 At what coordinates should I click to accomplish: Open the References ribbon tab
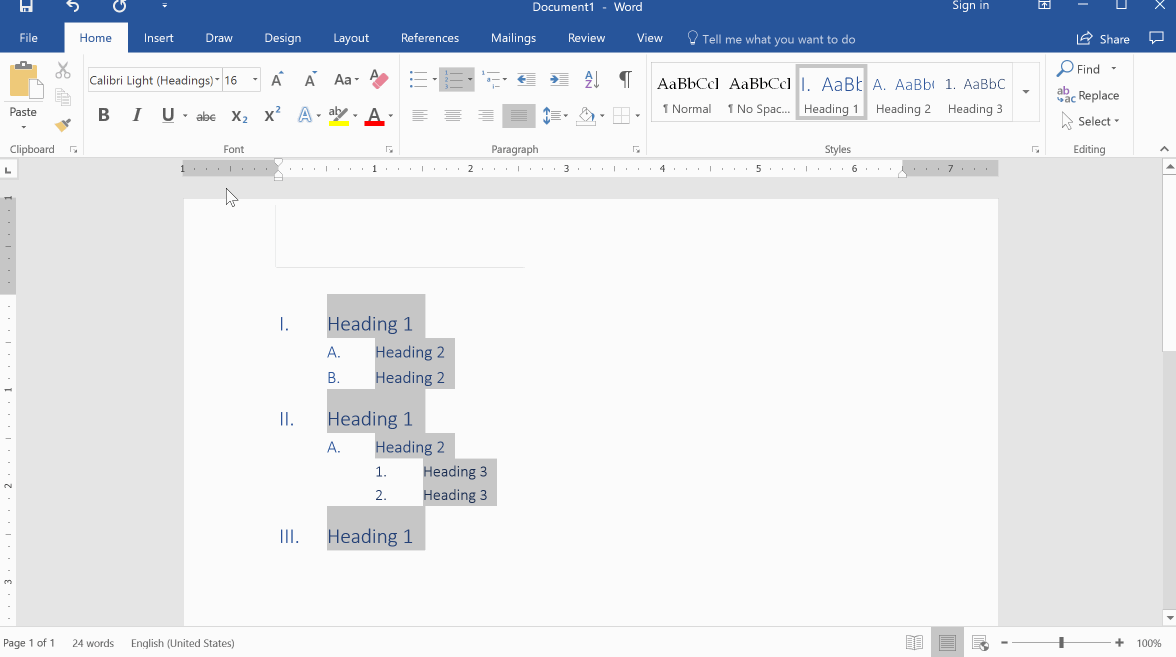(x=430, y=38)
